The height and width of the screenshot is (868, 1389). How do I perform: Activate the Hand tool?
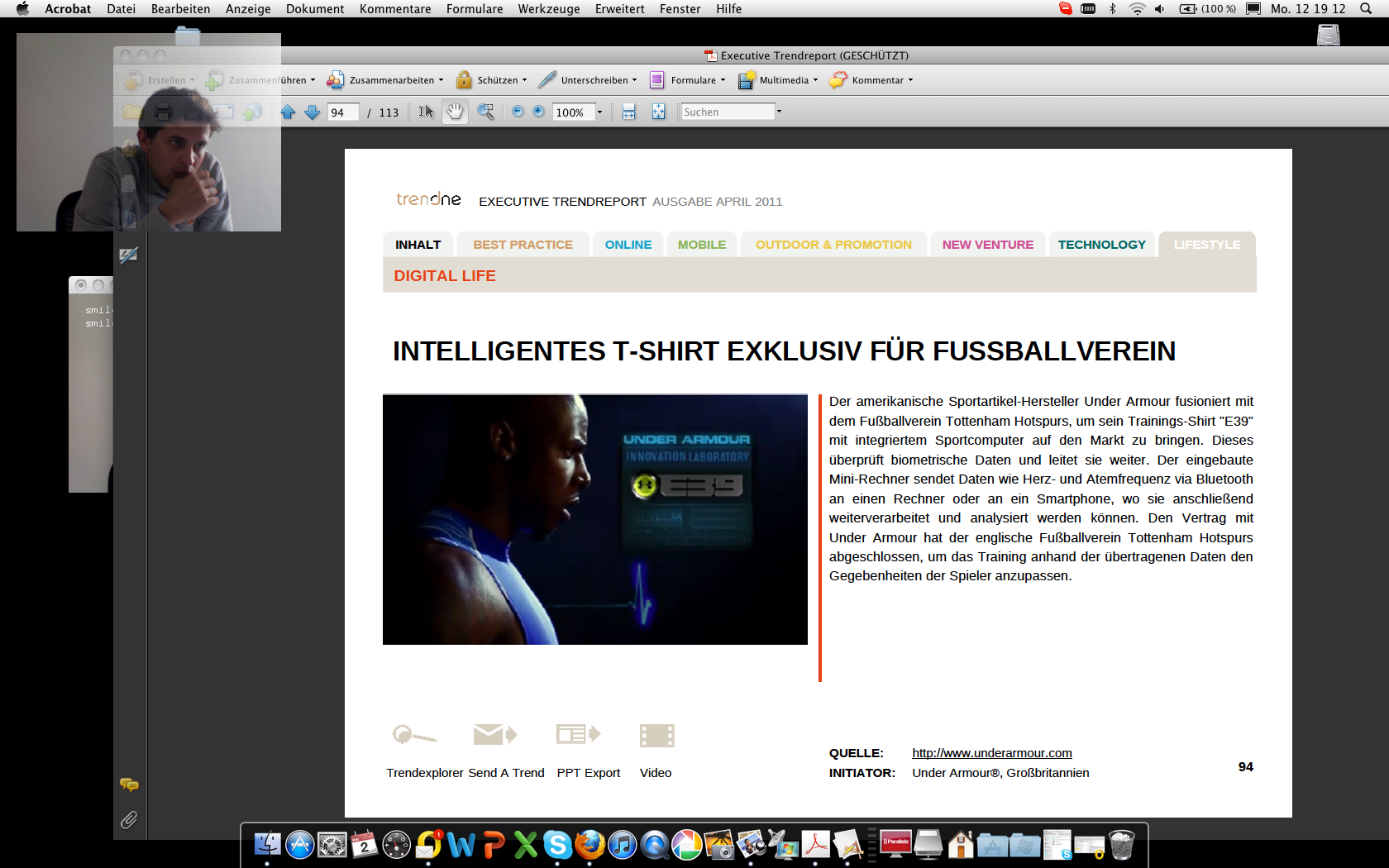pos(455,112)
